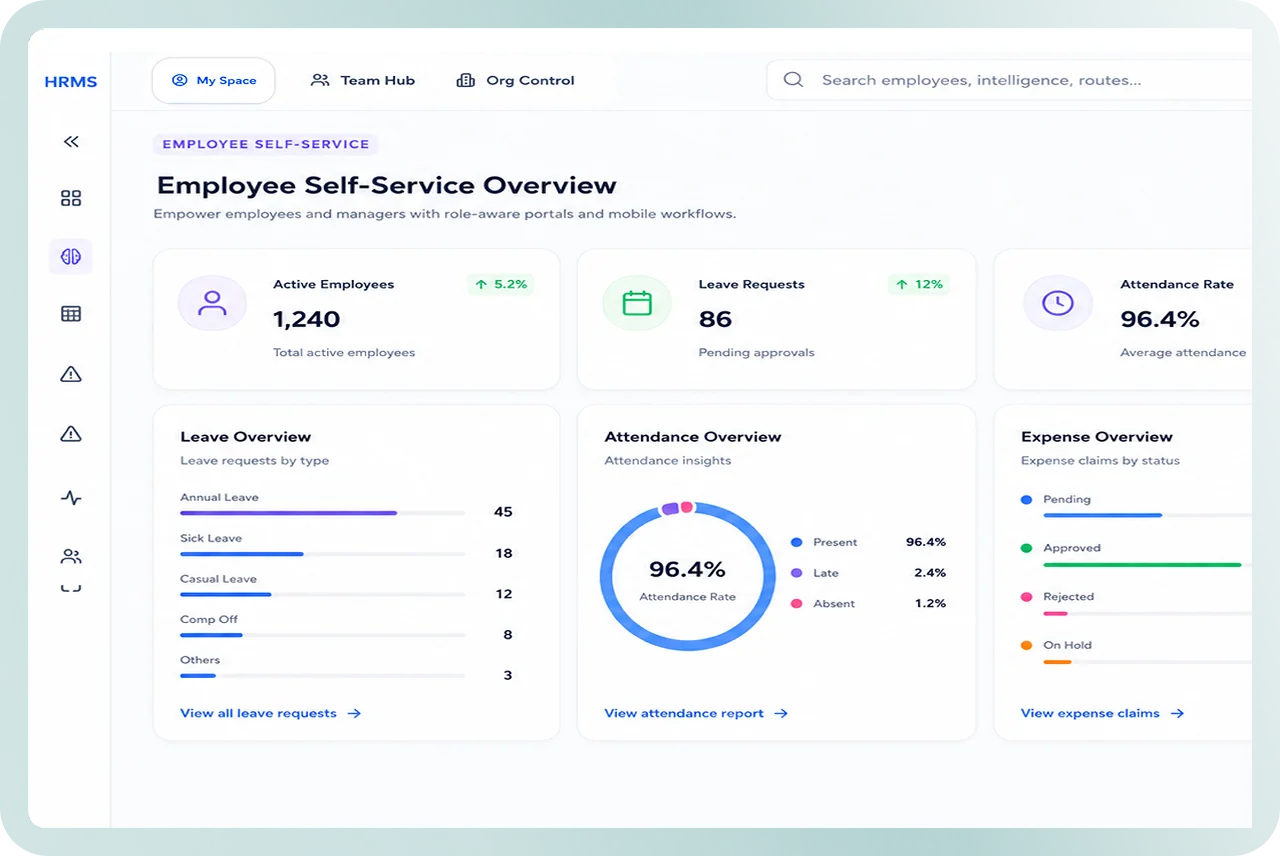Click the arrow beside View attendance report
Viewport: 1280px width, 856px height.
[781, 713]
